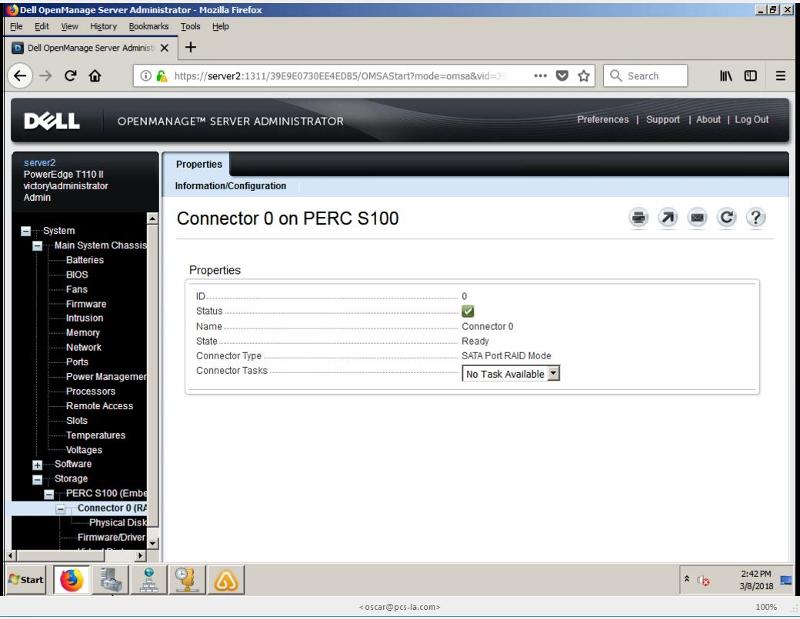This screenshot has height=619, width=800.
Task: Open the Connector Tasks dropdown
Action: coord(510,374)
